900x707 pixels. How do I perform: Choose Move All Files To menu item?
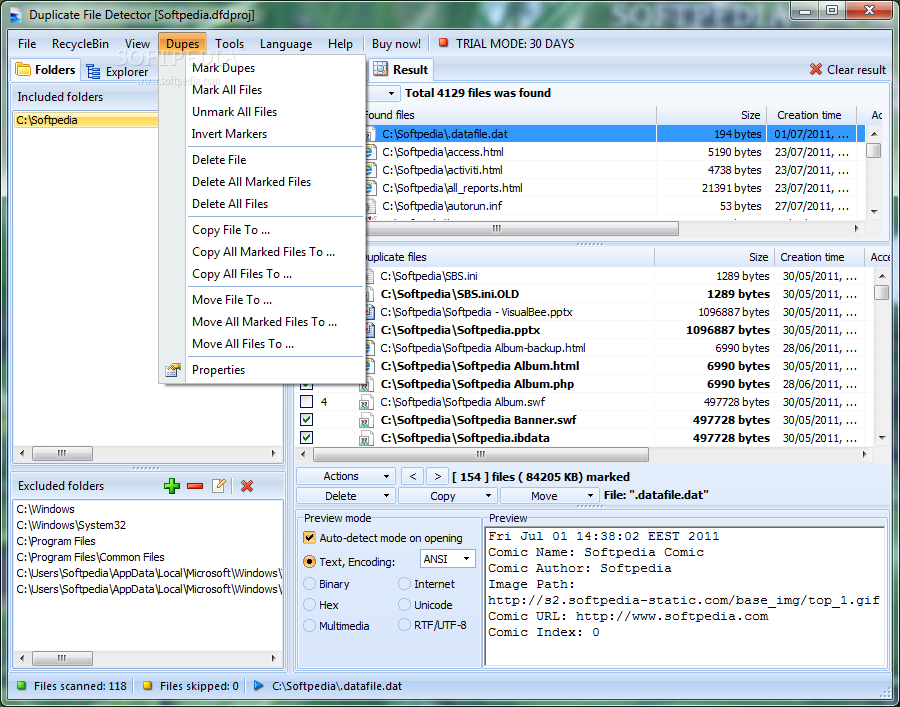[x=243, y=344]
